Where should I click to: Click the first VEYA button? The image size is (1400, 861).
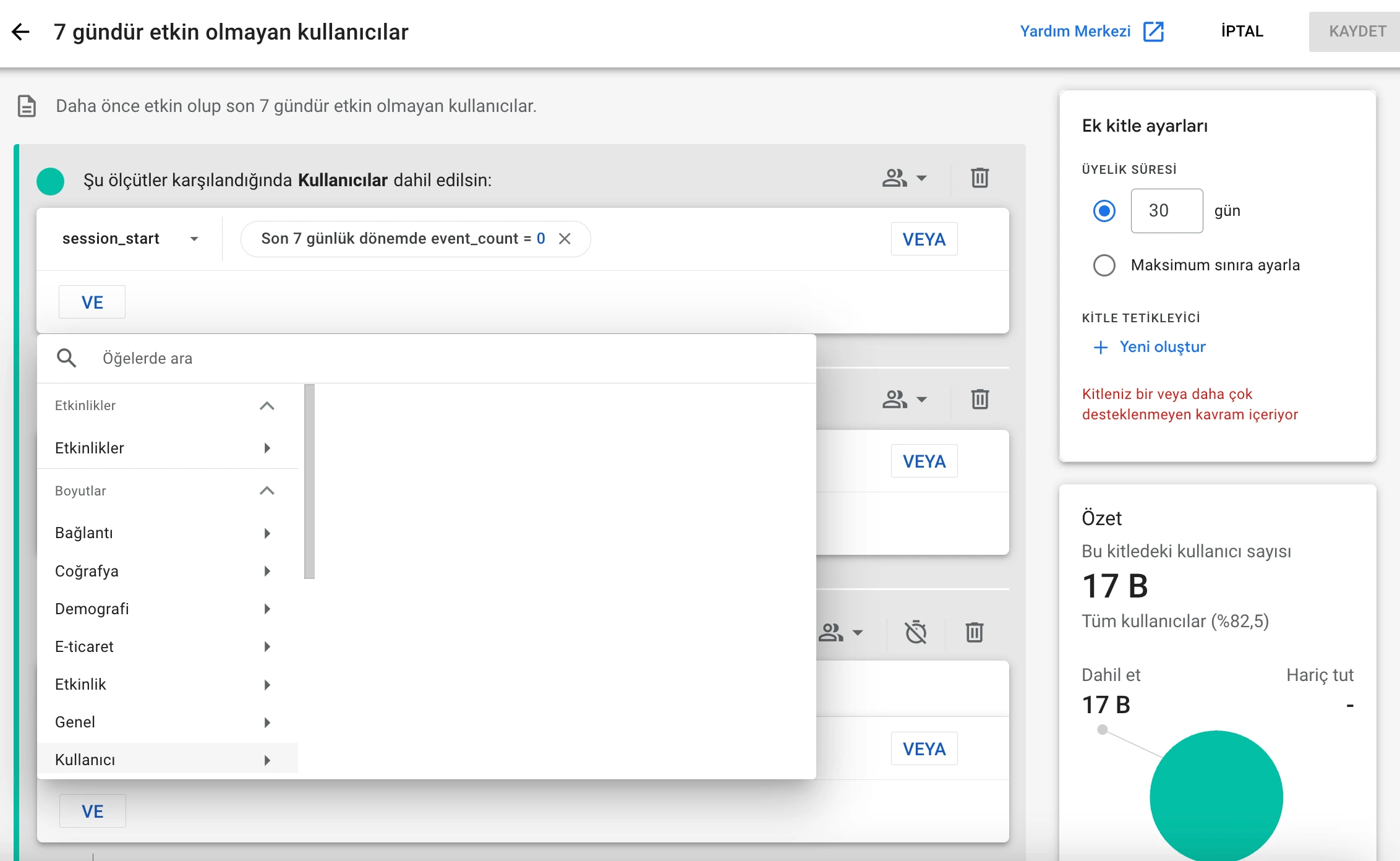click(x=924, y=239)
